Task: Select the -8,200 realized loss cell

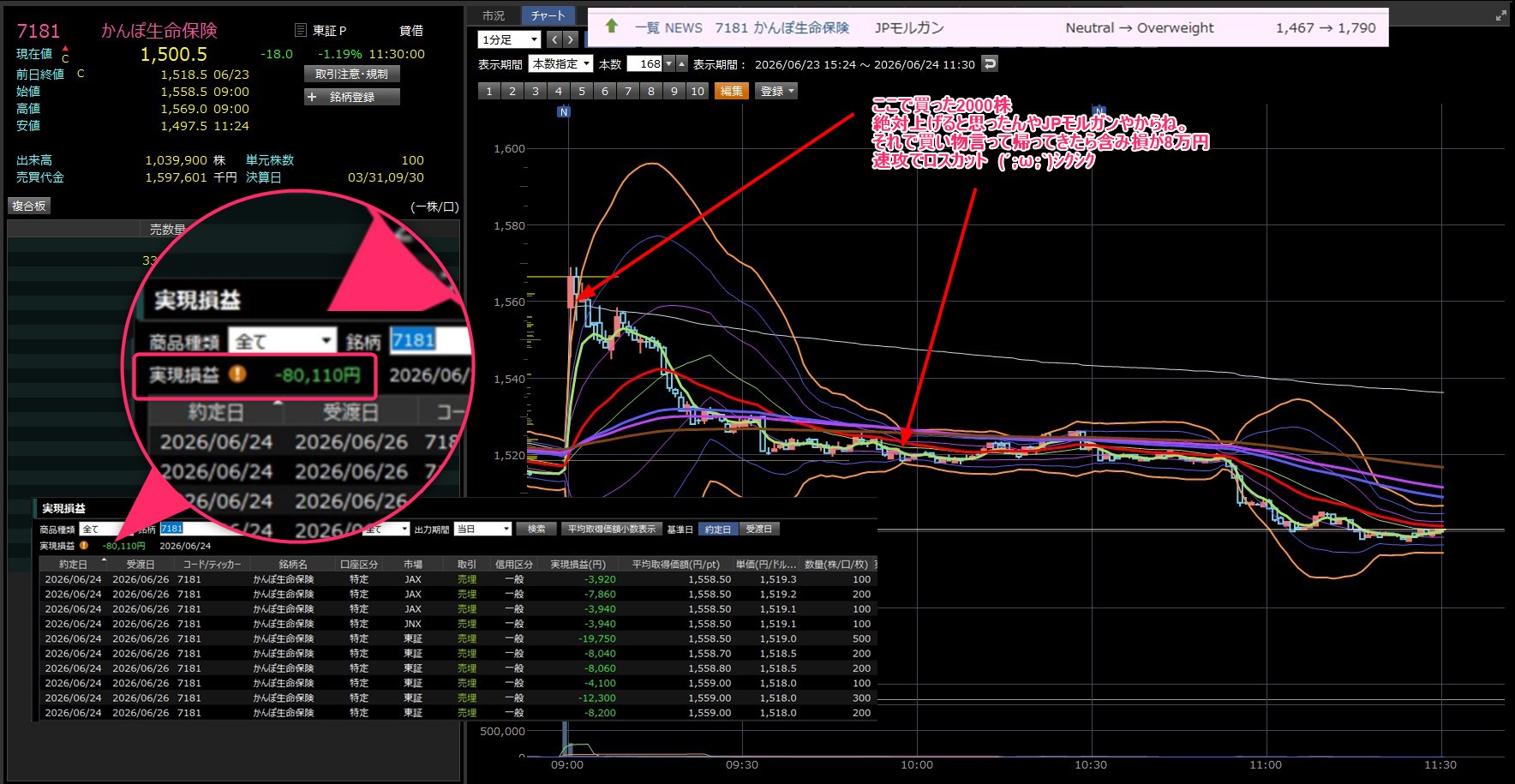Action: tap(600, 712)
